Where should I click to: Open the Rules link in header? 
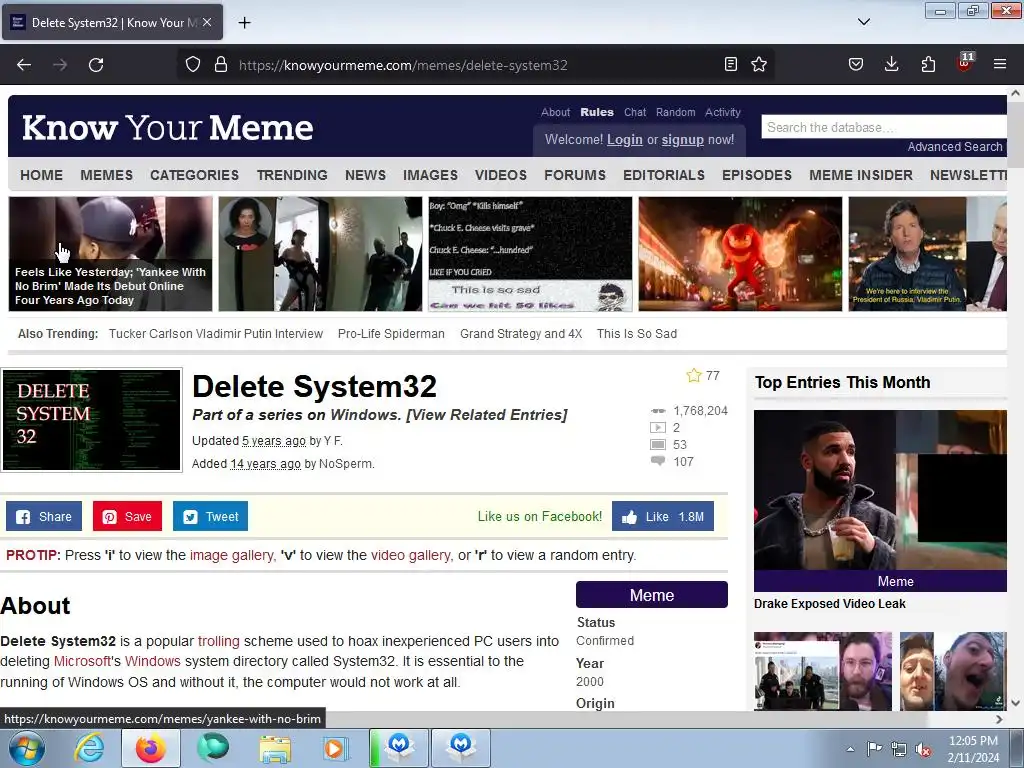(x=597, y=112)
